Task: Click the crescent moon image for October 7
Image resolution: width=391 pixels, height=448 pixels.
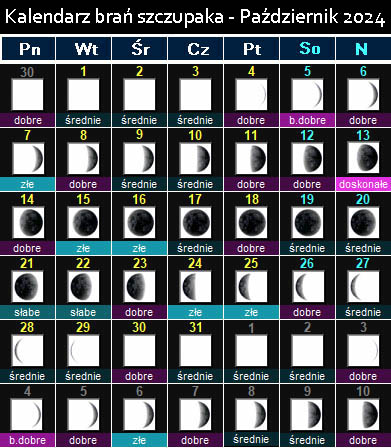Action: pyautogui.click(x=27, y=158)
